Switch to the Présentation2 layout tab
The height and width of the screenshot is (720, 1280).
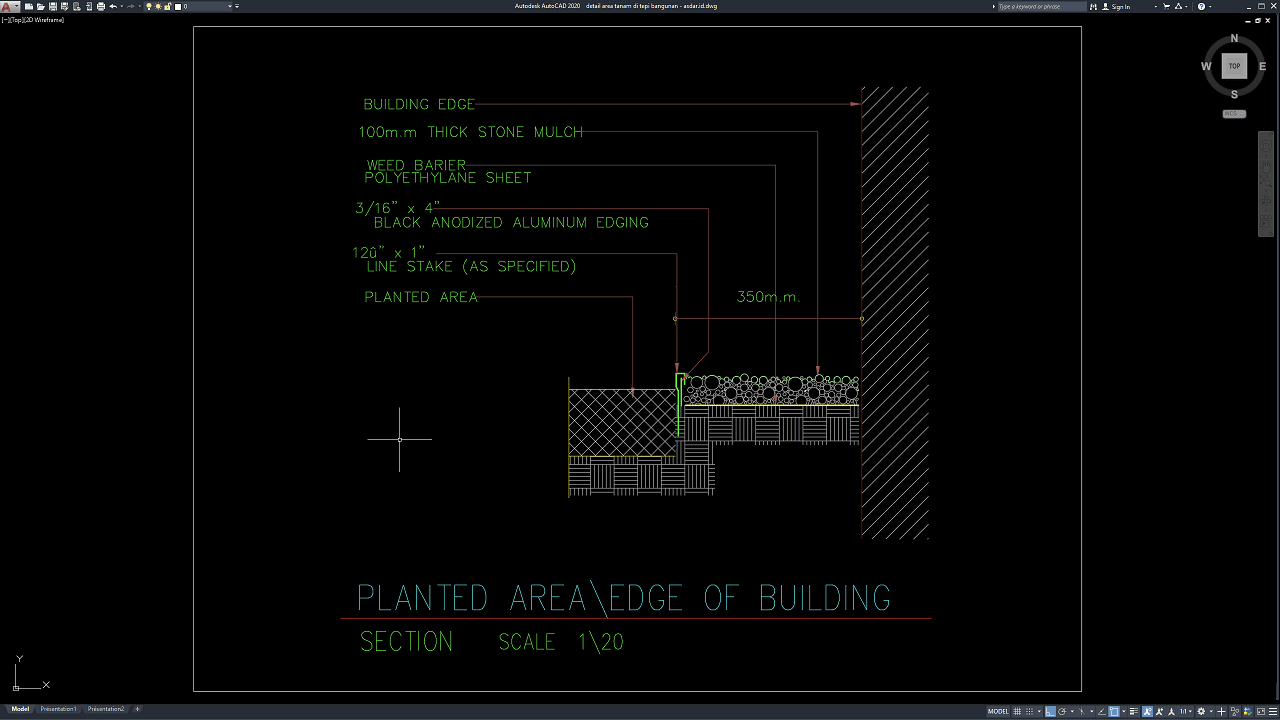[x=106, y=709]
